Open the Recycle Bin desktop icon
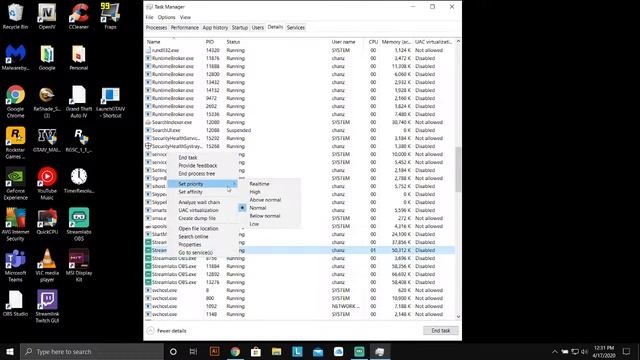Screen dimensions: 640x360 15,16
